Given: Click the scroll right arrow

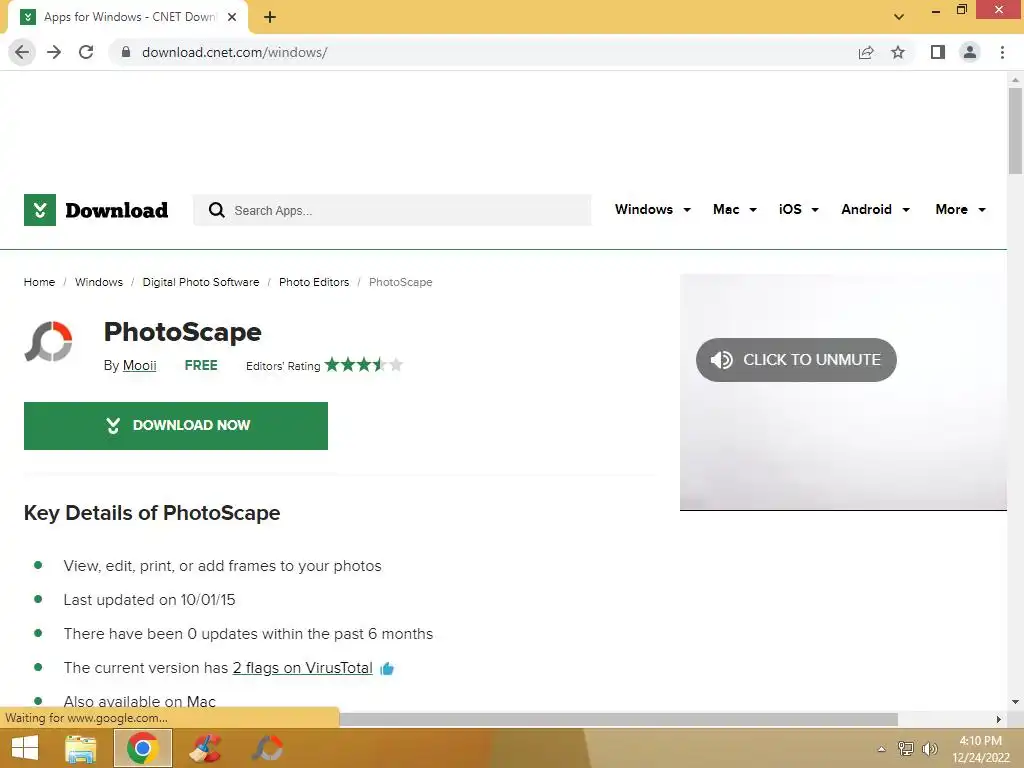Looking at the screenshot, I should click(999, 720).
